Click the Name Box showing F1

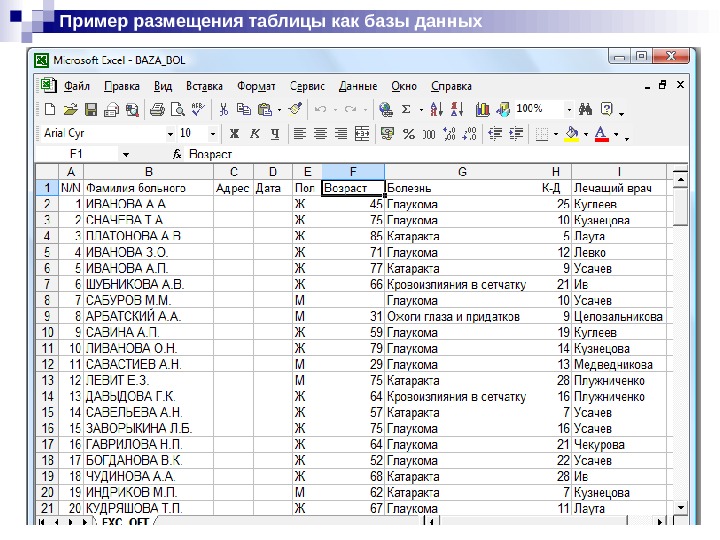coord(76,154)
